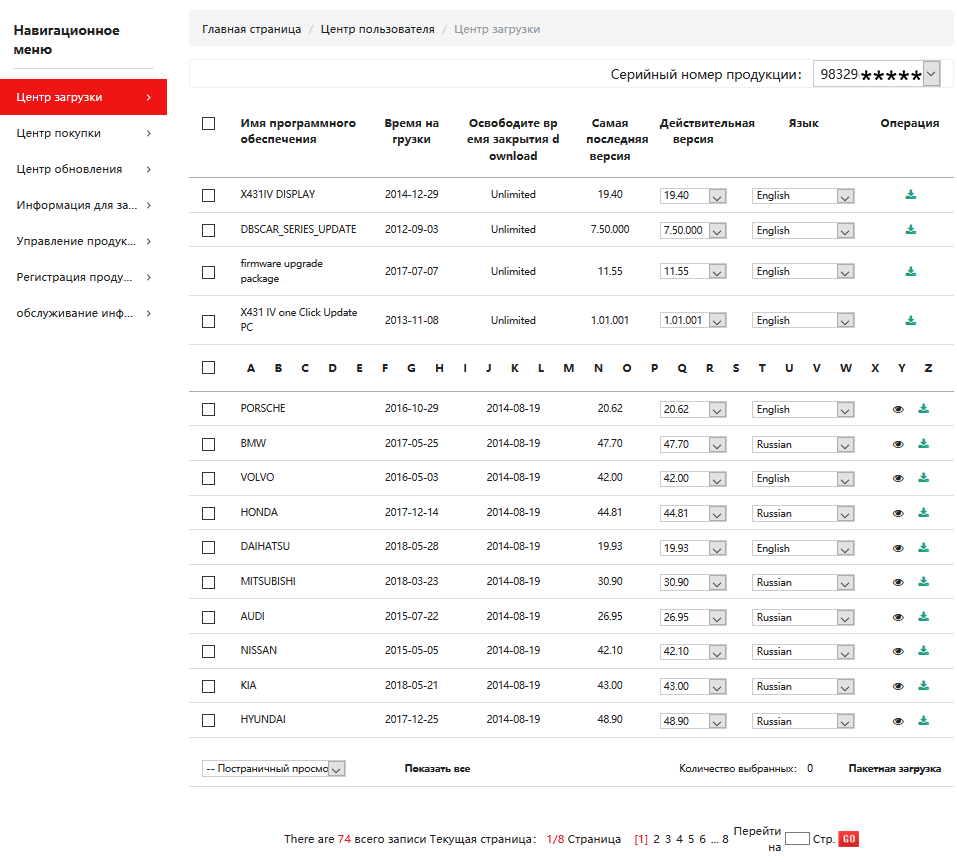View details eye icon for PORSCHE
The height and width of the screenshot is (862, 957).
898,410
